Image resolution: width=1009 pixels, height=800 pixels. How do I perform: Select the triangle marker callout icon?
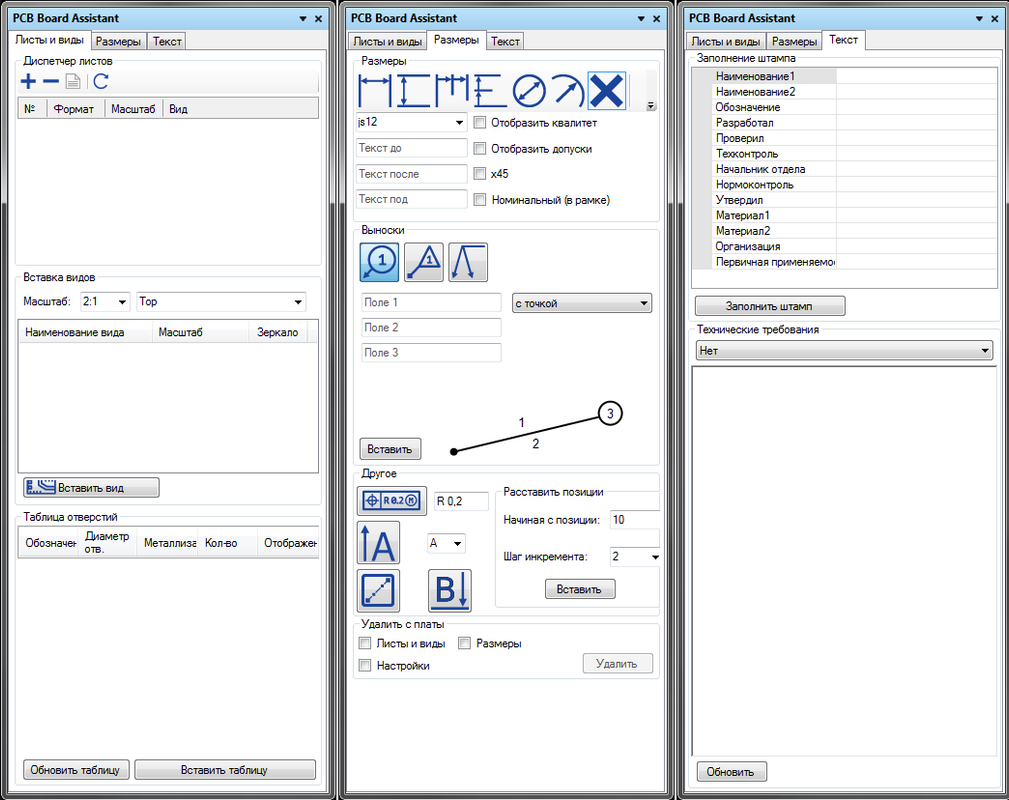(x=423, y=262)
